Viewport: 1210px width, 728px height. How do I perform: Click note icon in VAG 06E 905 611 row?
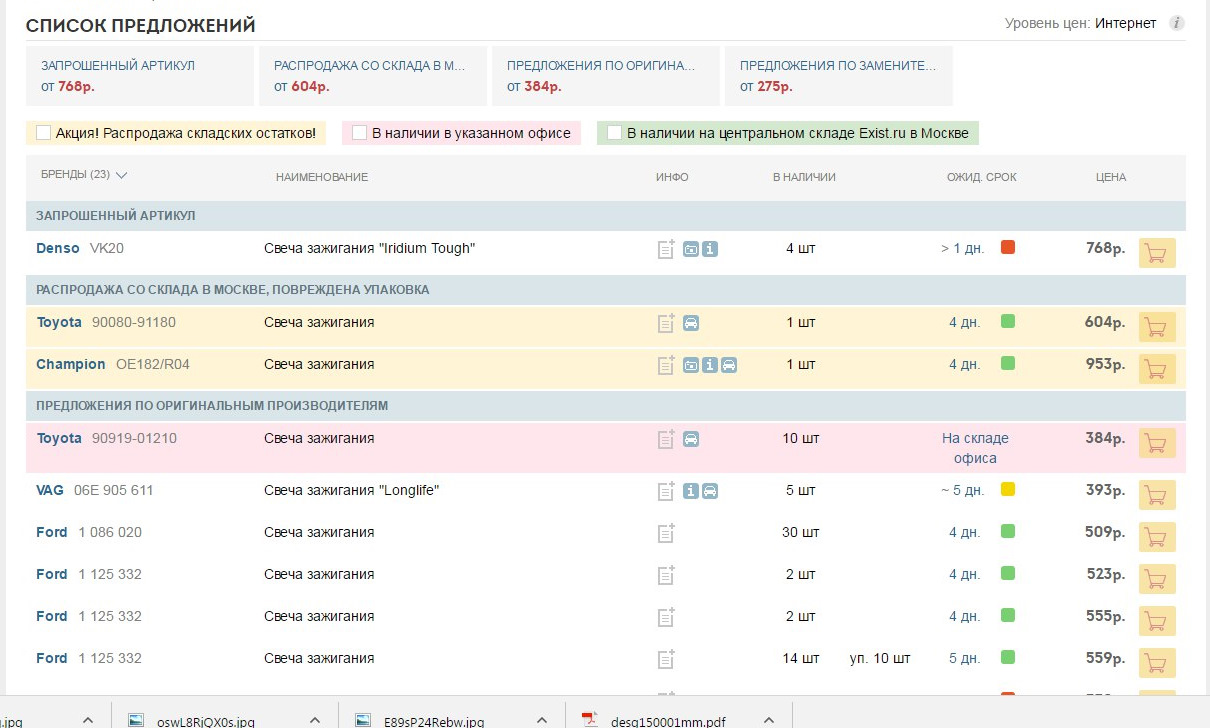tap(666, 491)
